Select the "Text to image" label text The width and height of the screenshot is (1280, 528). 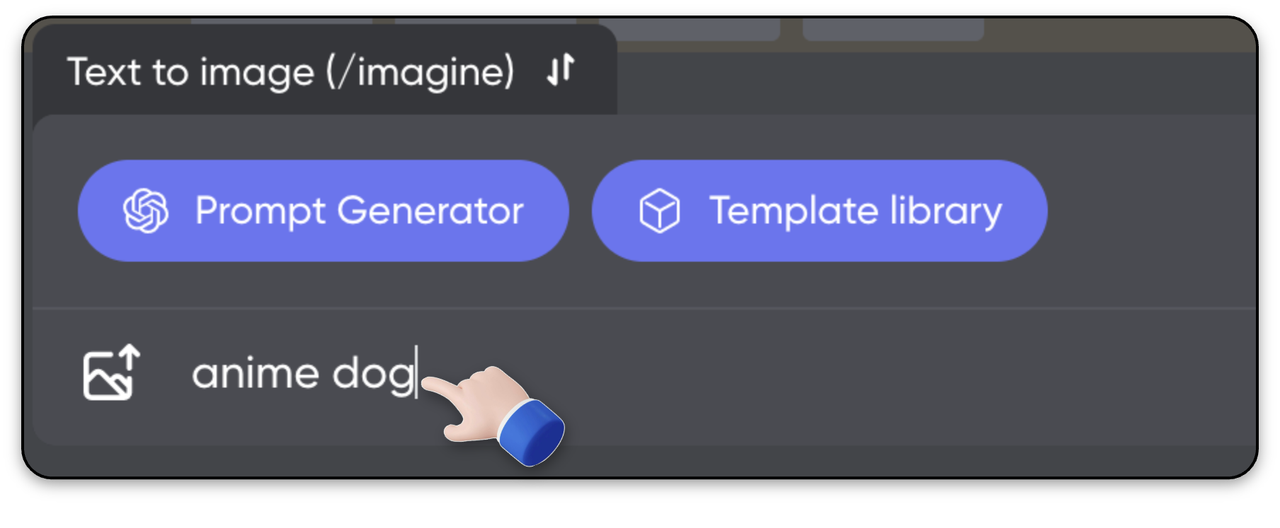(x=190, y=72)
